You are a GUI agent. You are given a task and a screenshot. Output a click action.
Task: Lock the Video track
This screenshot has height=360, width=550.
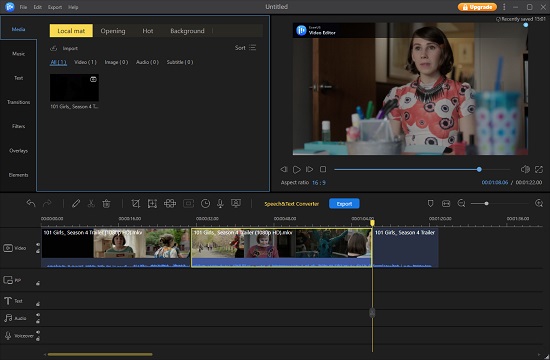point(38,251)
